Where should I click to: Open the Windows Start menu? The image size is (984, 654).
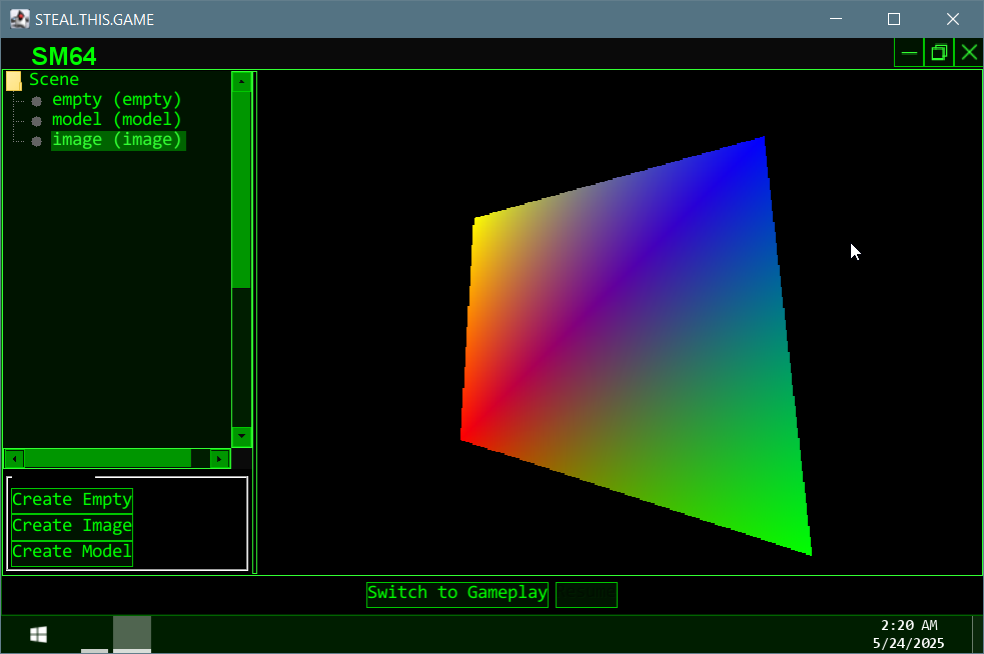click(39, 635)
